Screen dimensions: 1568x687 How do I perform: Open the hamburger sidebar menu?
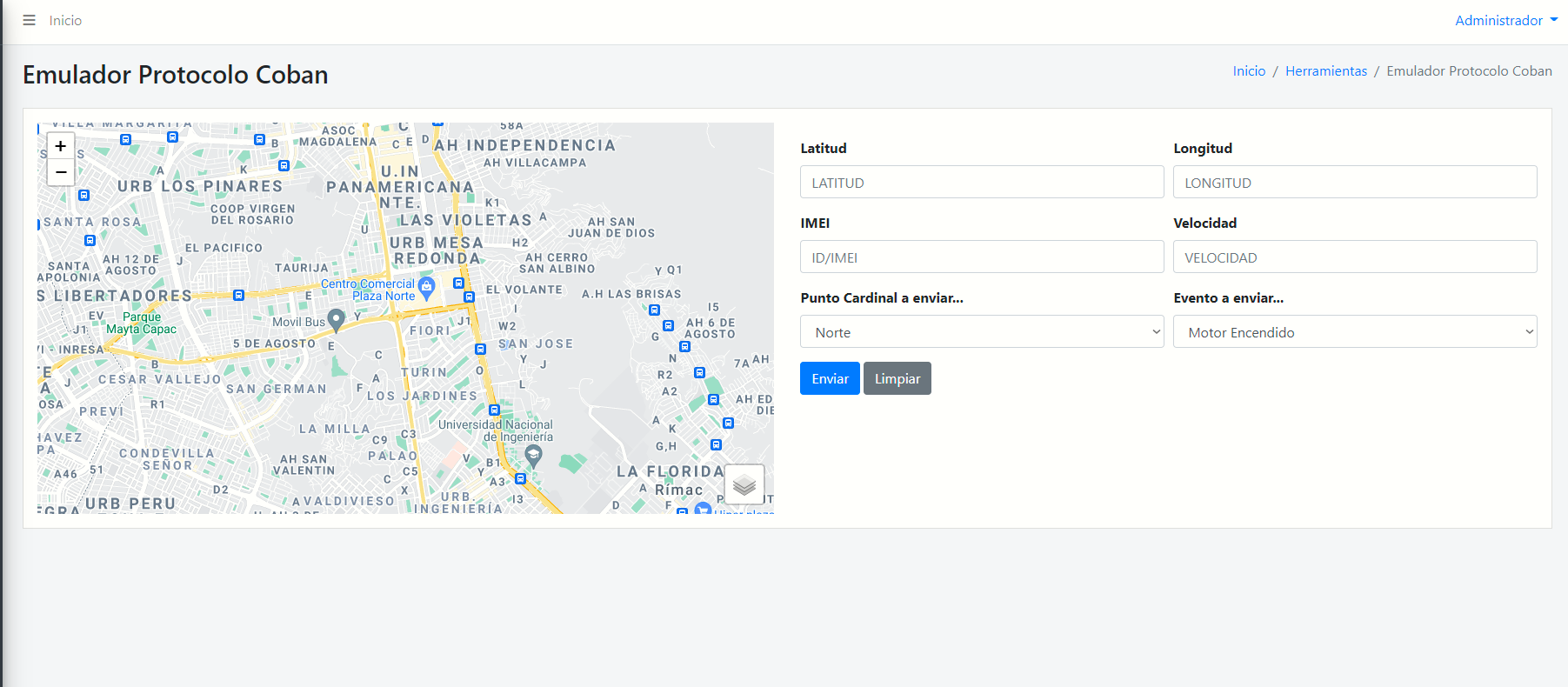point(29,20)
